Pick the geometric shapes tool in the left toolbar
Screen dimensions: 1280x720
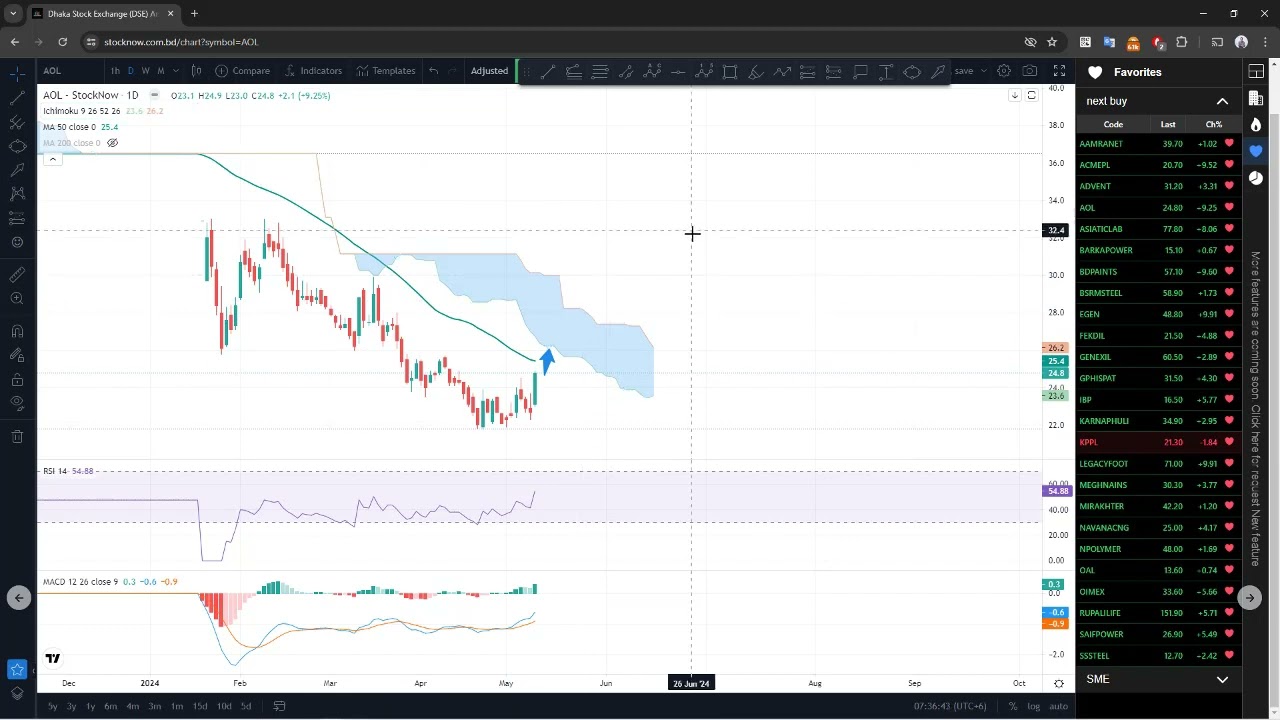(x=17, y=146)
